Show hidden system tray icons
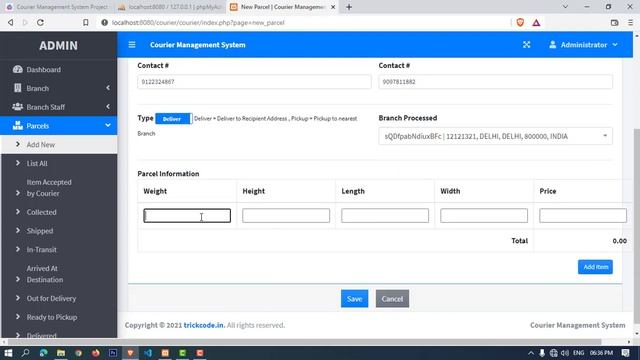 pos(530,353)
